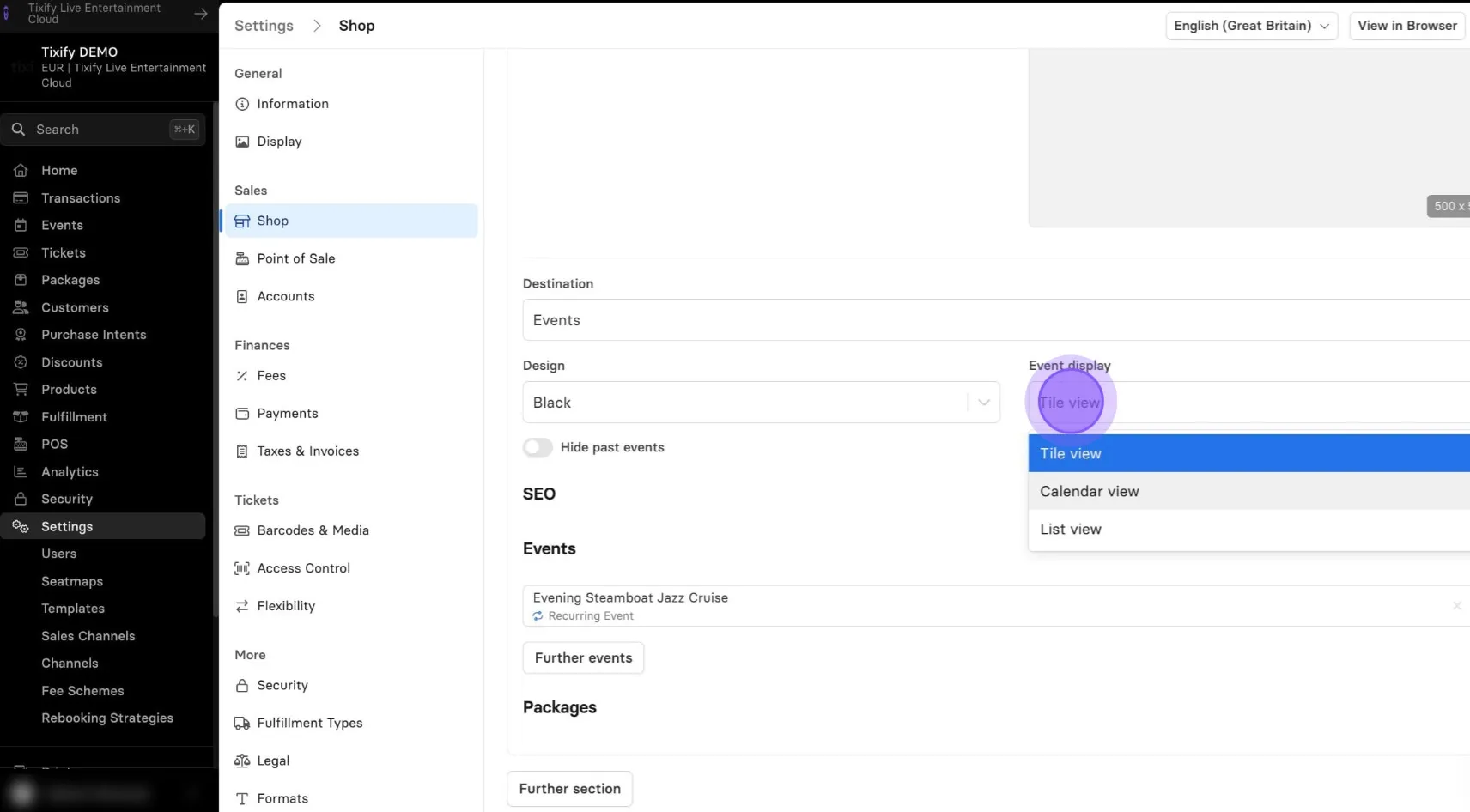Click the Information circle icon
The height and width of the screenshot is (812, 1470).
242,104
